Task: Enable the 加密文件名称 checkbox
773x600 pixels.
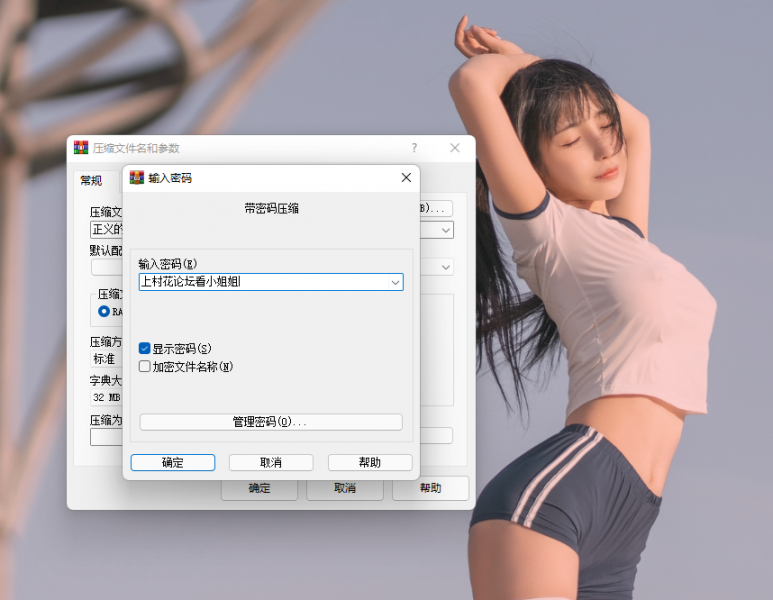Action: (145, 367)
